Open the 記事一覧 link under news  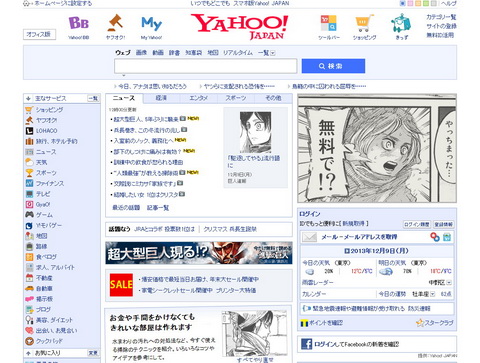158,208
